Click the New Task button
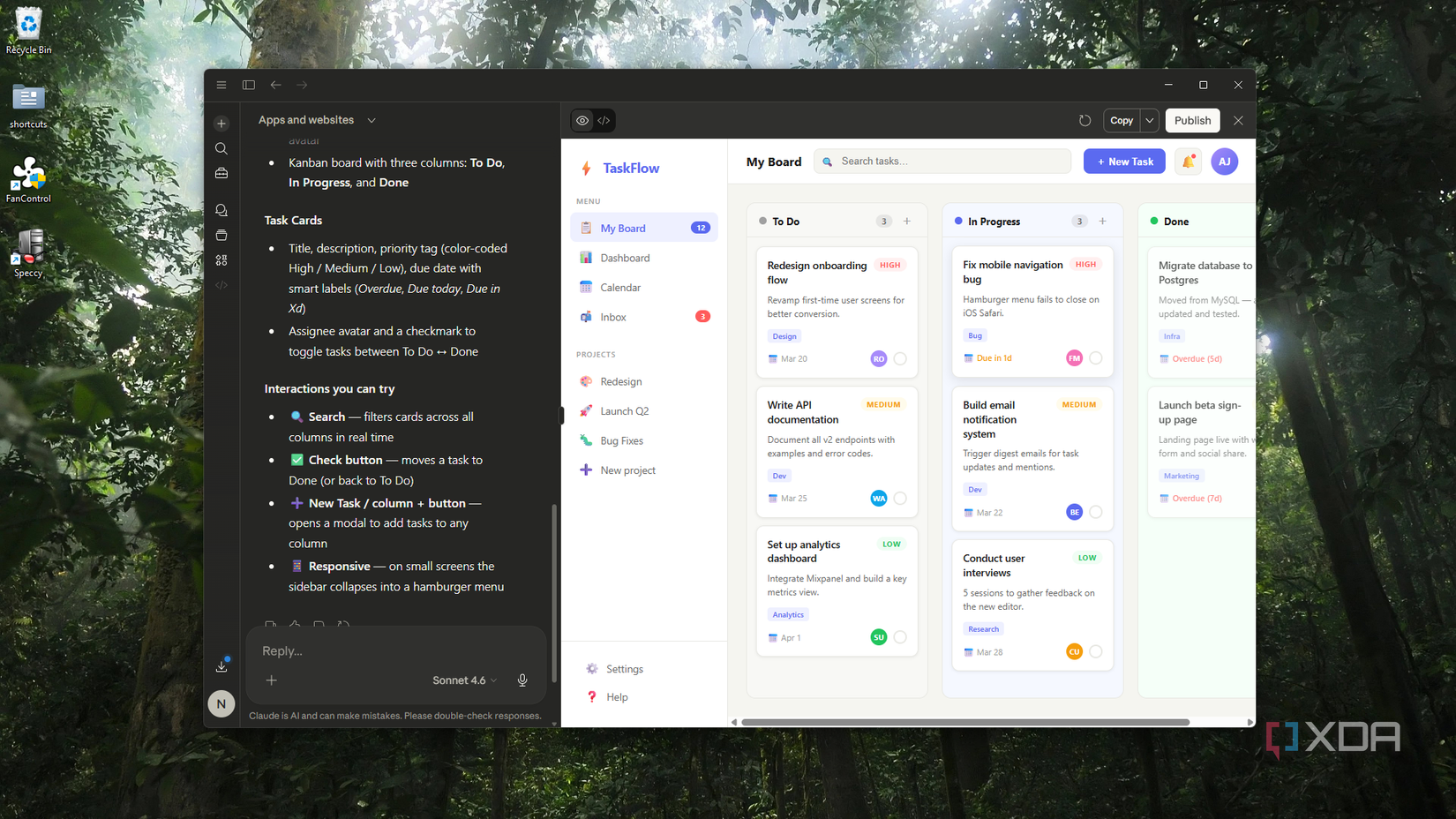 [x=1124, y=162]
